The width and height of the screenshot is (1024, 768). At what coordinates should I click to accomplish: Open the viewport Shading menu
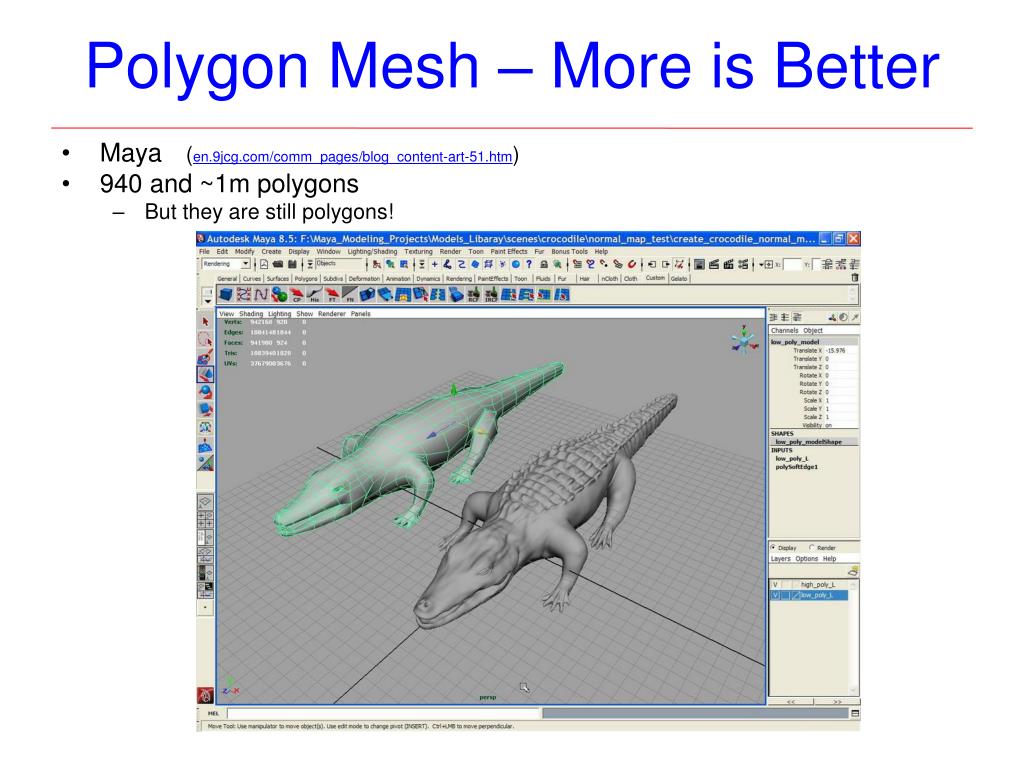click(251, 314)
